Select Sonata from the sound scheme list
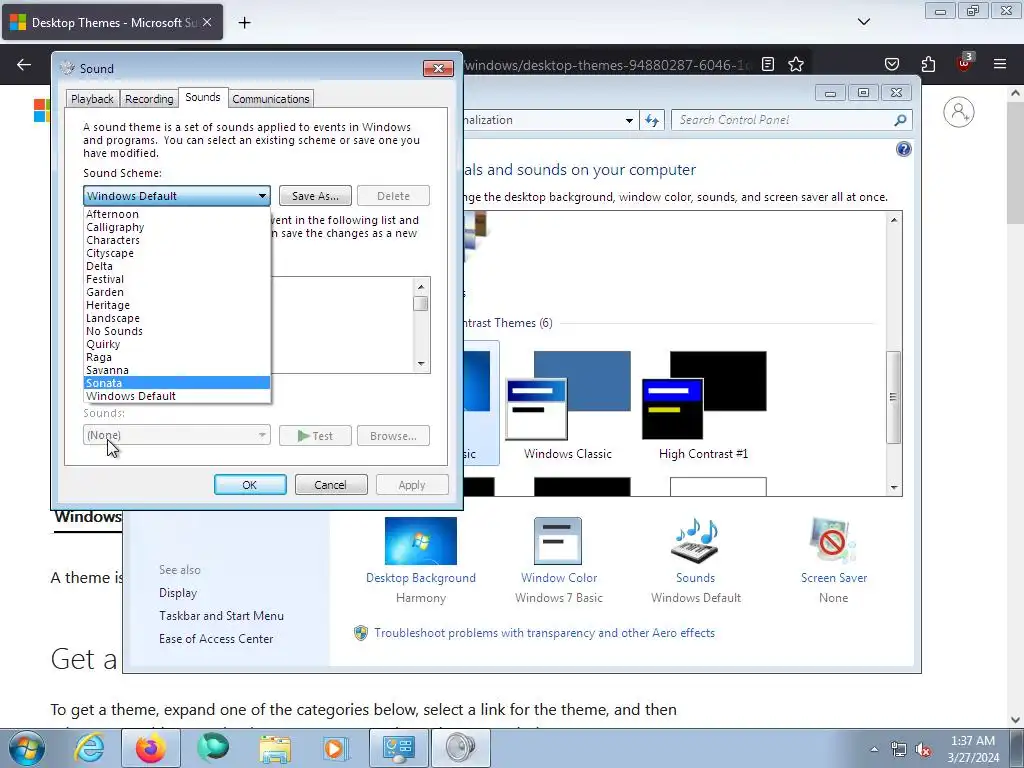 click(x=177, y=383)
